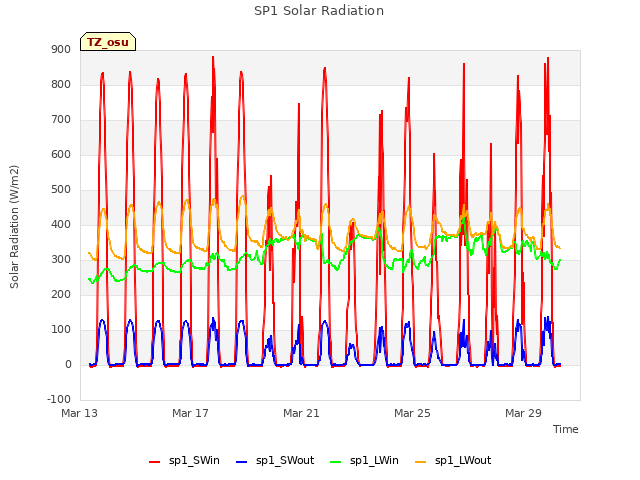Click the TZ_osu annotation label
640x480 pixels.
[108, 42]
